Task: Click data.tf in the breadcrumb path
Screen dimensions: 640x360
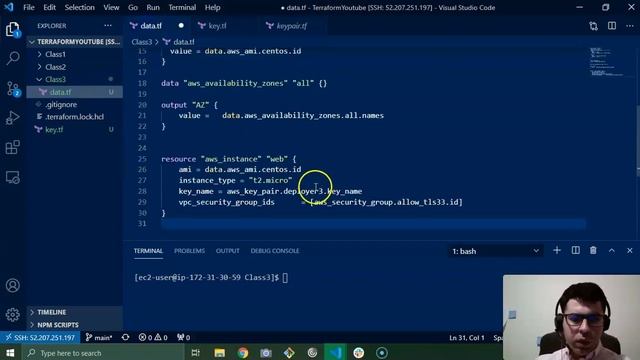Action: [x=184, y=42]
